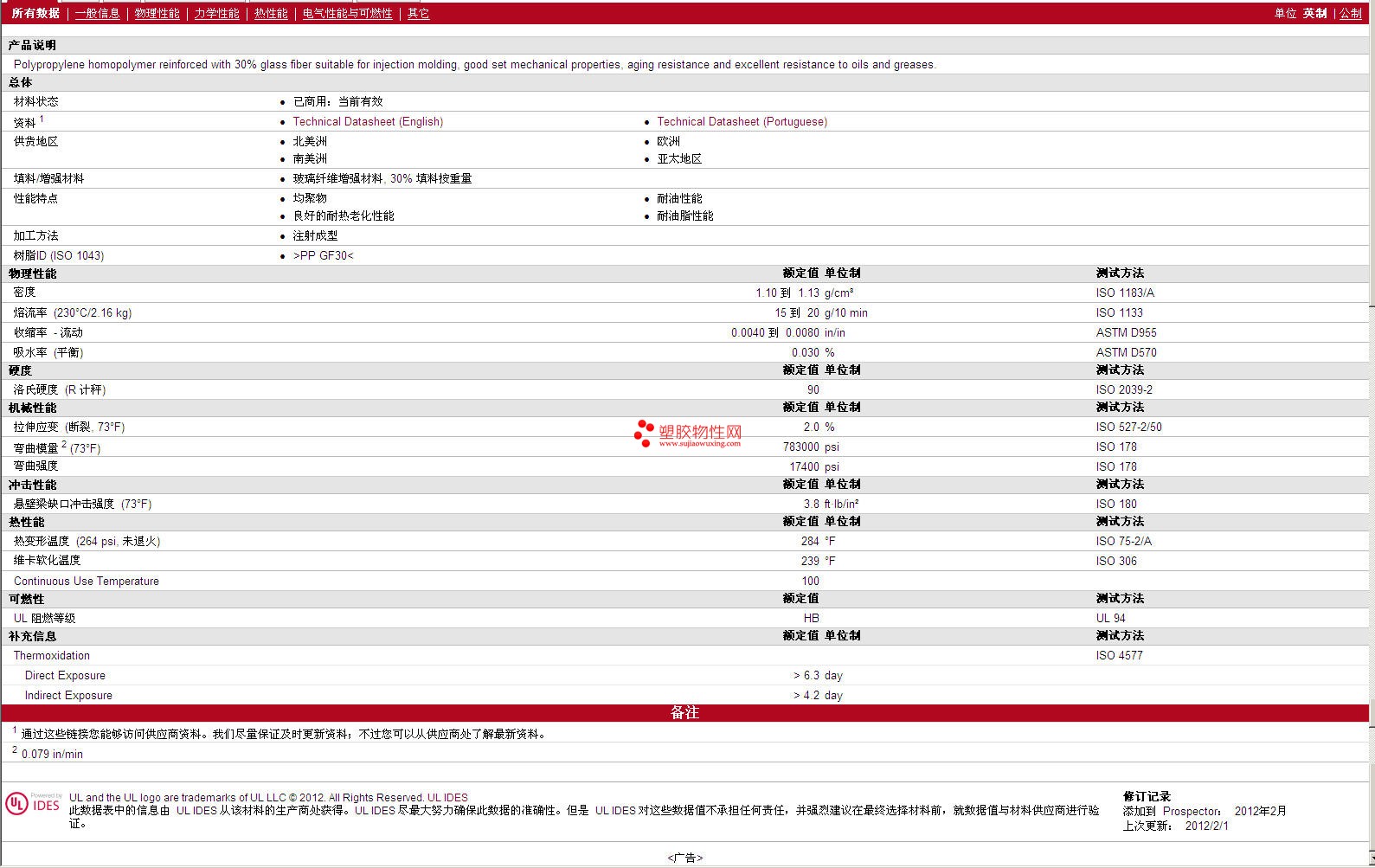
Task: Click the 洛氏硬度 (R 计秤) label
Action: 60,390
